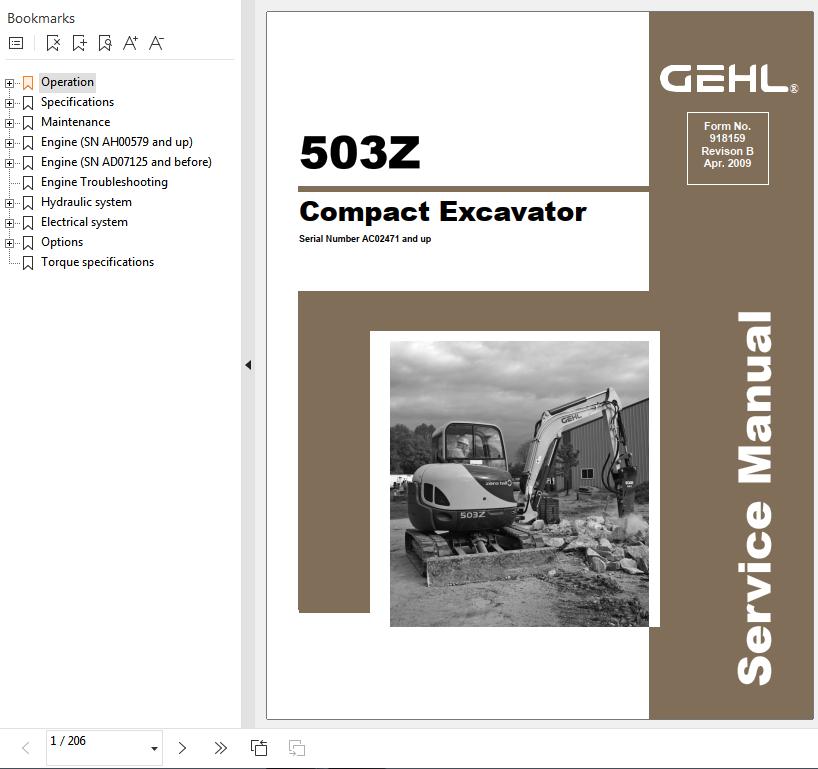Expand Engine (SN AH00579 and up) bookmark
Viewport: 818px width, 769px height.
(9, 143)
